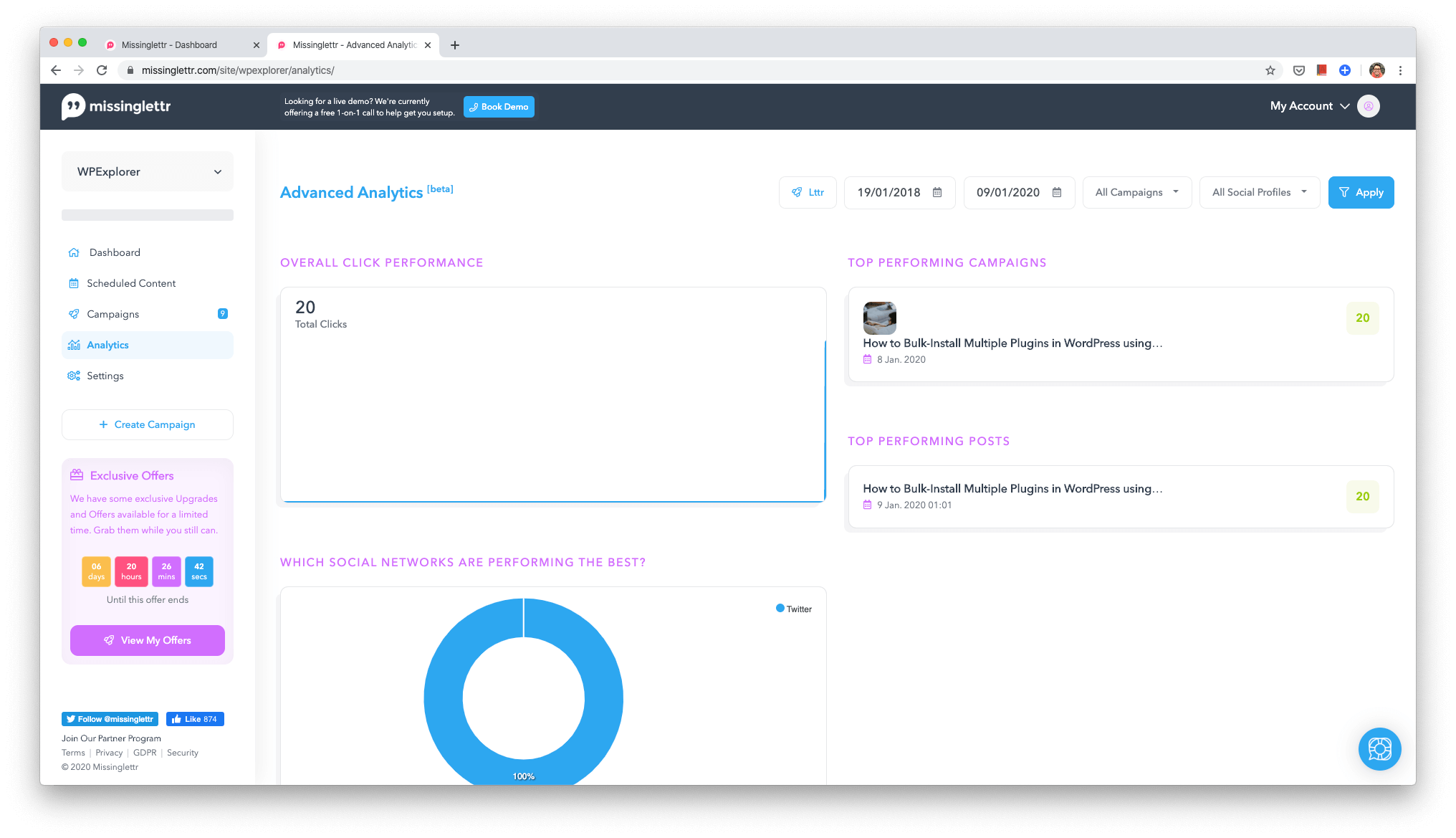This screenshot has width=1456, height=838.
Task: Click the Book Demo button
Action: tap(499, 107)
